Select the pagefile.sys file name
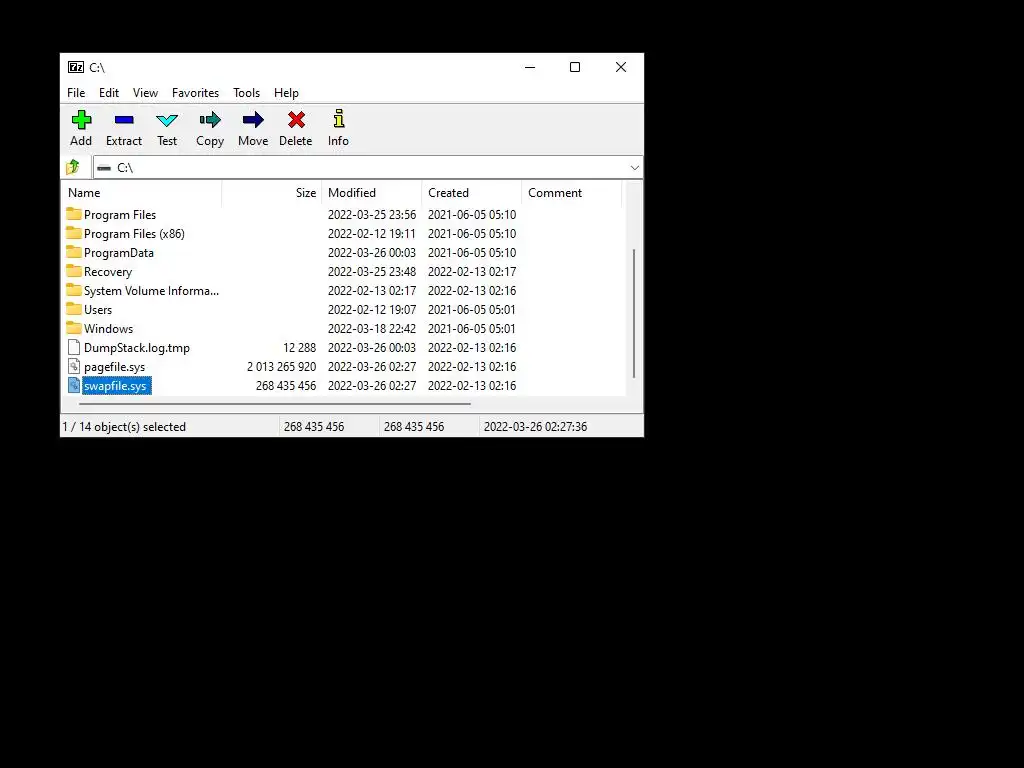Screen dimensions: 1024x768 114,366
